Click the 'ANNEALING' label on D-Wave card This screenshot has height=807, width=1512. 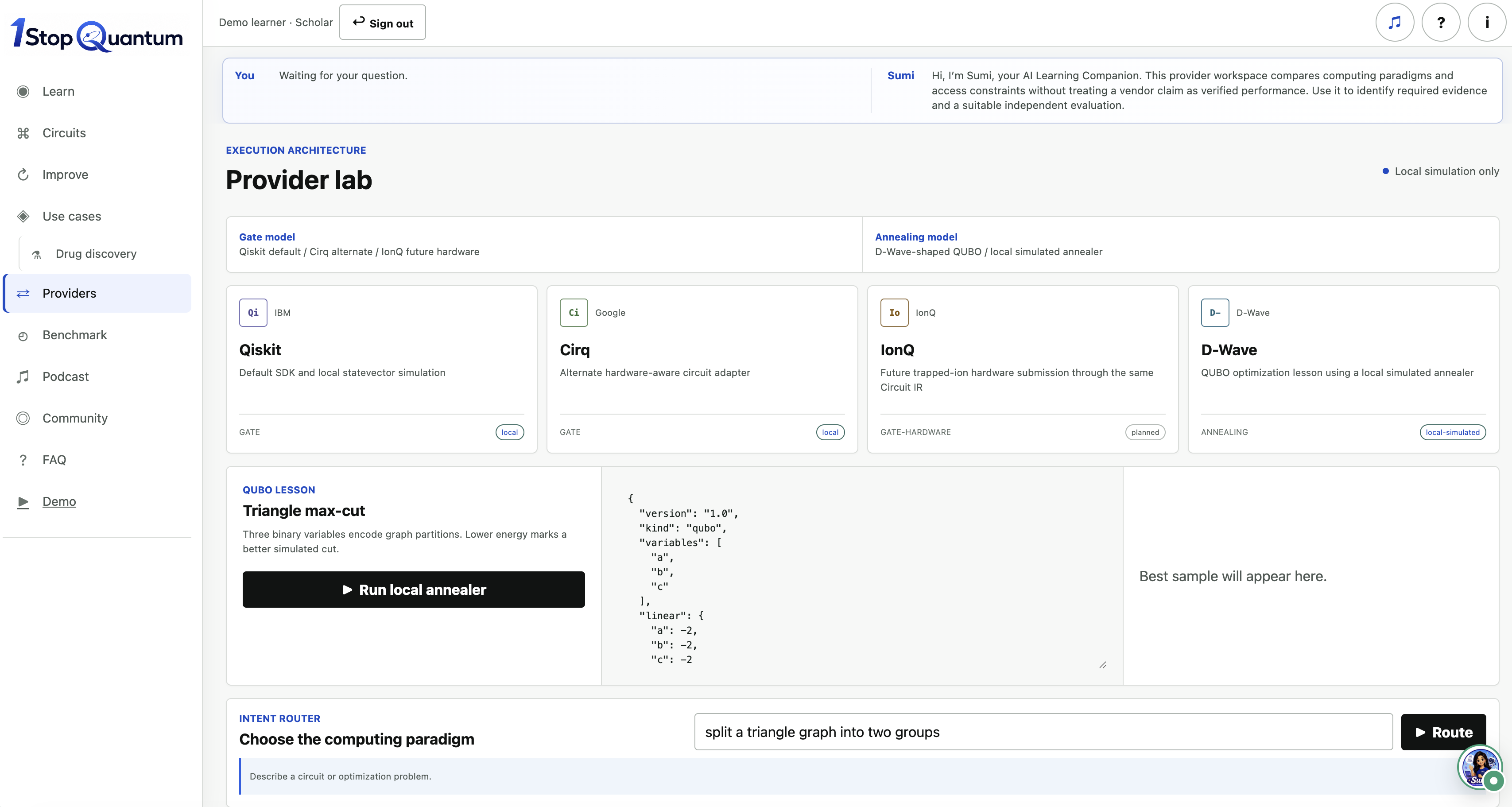click(1225, 433)
